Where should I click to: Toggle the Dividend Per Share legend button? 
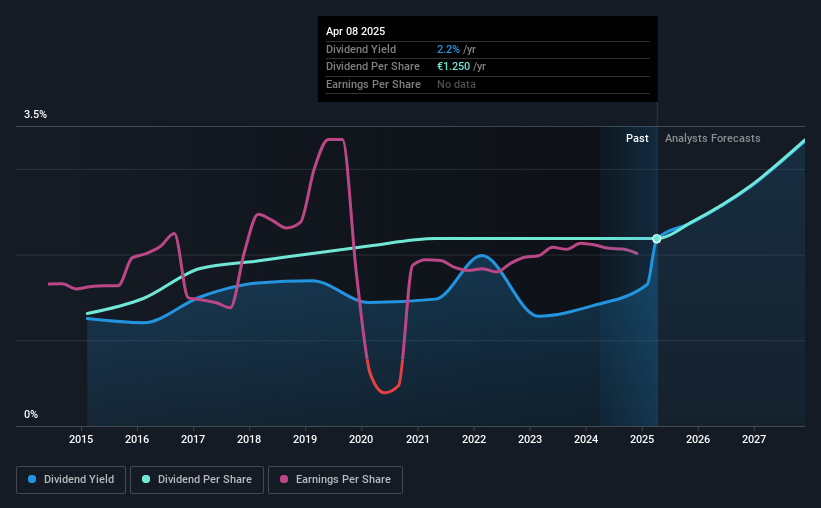tap(197, 480)
